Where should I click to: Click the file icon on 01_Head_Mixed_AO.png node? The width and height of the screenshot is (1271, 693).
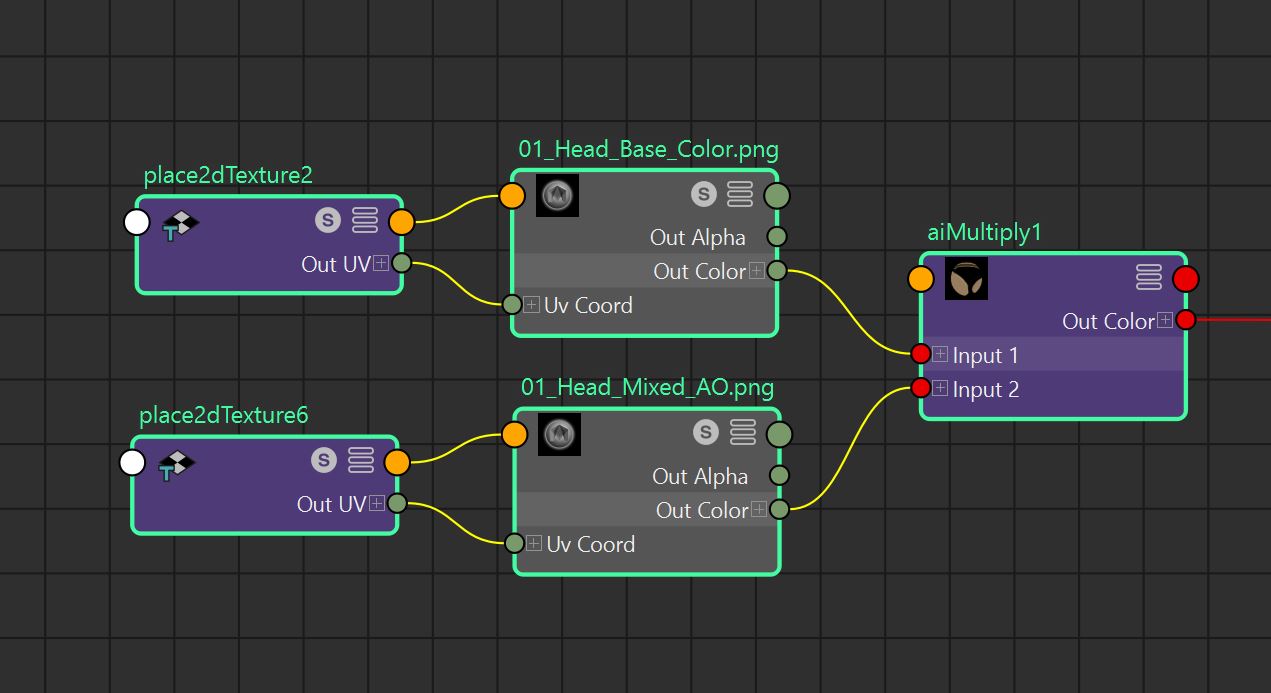pos(559,434)
